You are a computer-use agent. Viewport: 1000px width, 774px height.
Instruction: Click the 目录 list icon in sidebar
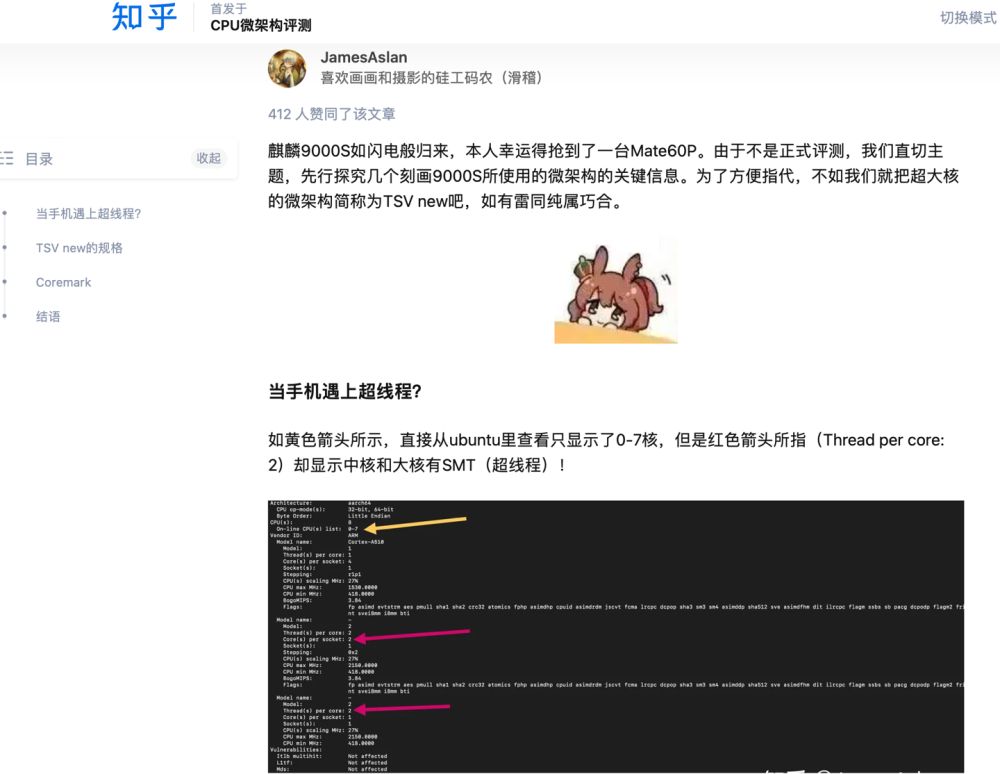[7, 158]
